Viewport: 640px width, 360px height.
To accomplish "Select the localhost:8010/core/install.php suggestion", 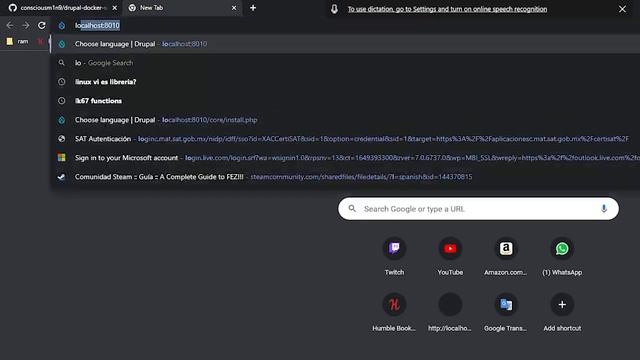I will click(x=345, y=120).
